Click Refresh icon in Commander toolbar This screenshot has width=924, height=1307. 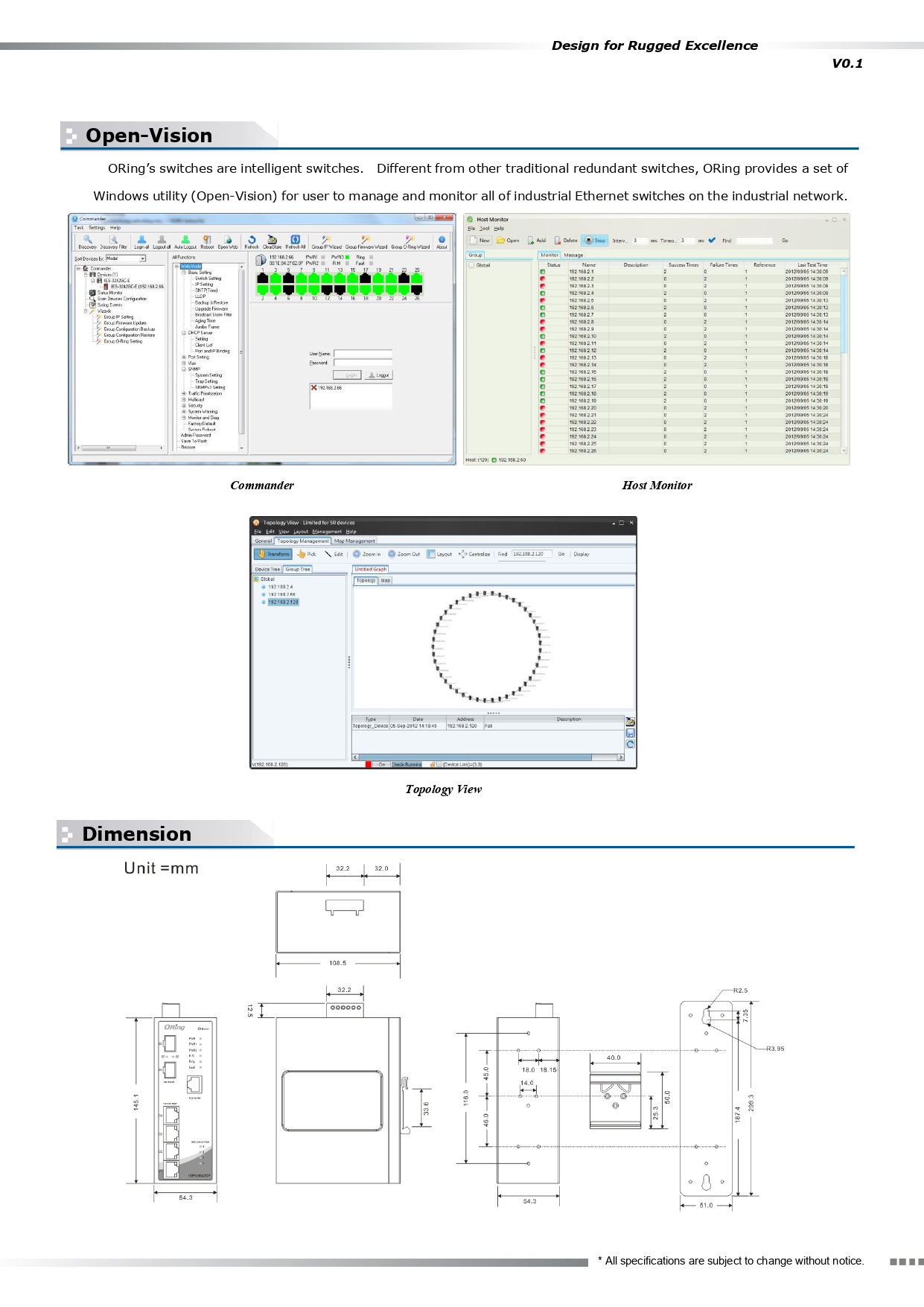tap(252, 242)
